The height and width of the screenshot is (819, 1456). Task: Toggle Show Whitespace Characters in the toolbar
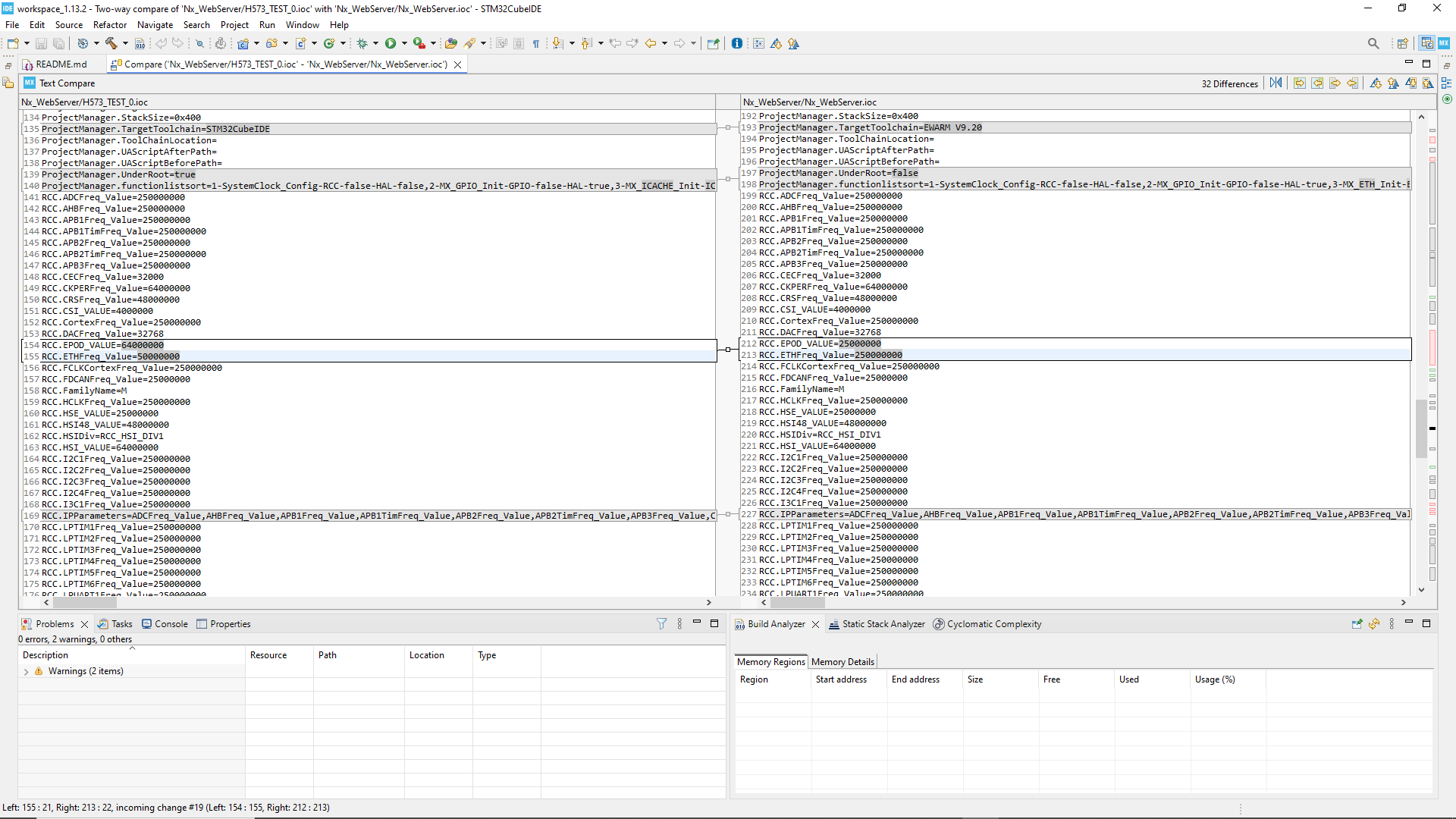[x=536, y=43]
